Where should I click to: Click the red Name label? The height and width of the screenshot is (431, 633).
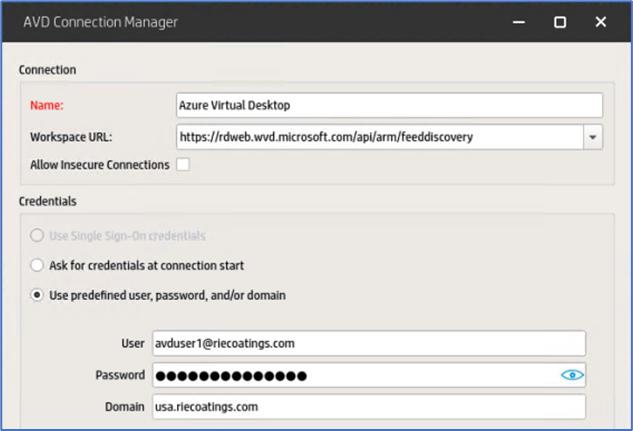click(47, 105)
